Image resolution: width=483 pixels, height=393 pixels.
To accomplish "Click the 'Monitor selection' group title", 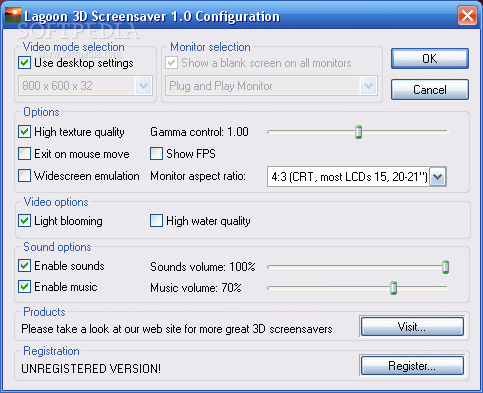I will click(210, 47).
